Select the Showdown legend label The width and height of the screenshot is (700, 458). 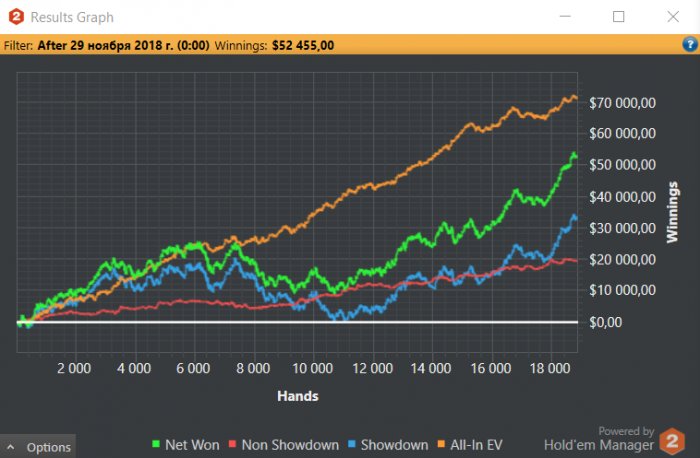pyautogui.click(x=394, y=445)
